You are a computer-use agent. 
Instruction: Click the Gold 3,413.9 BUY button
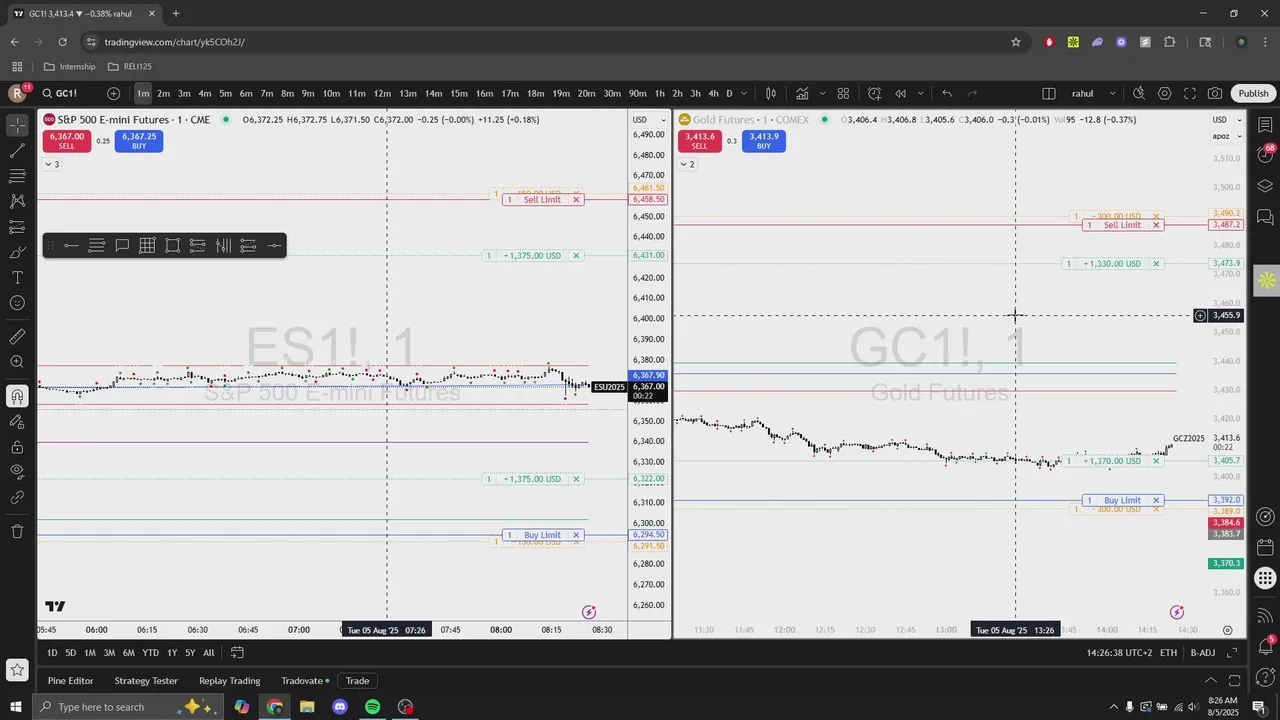tap(764, 141)
